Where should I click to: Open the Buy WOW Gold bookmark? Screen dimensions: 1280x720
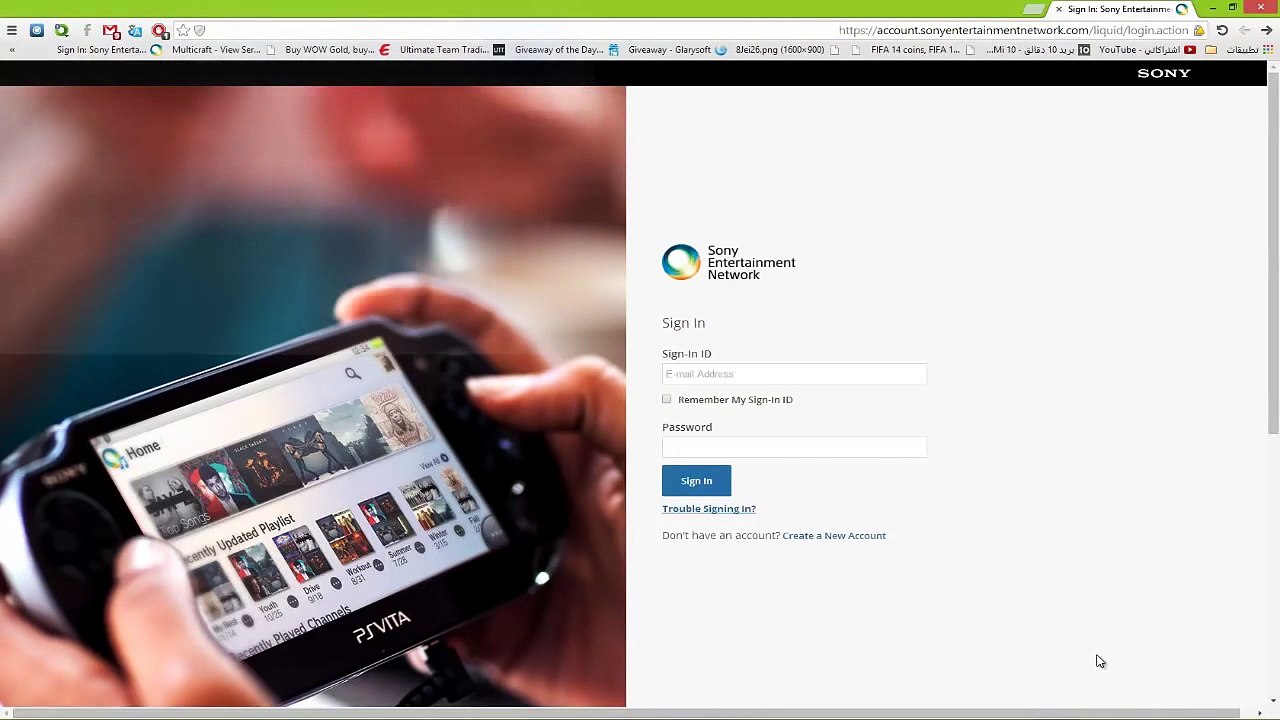pos(338,50)
